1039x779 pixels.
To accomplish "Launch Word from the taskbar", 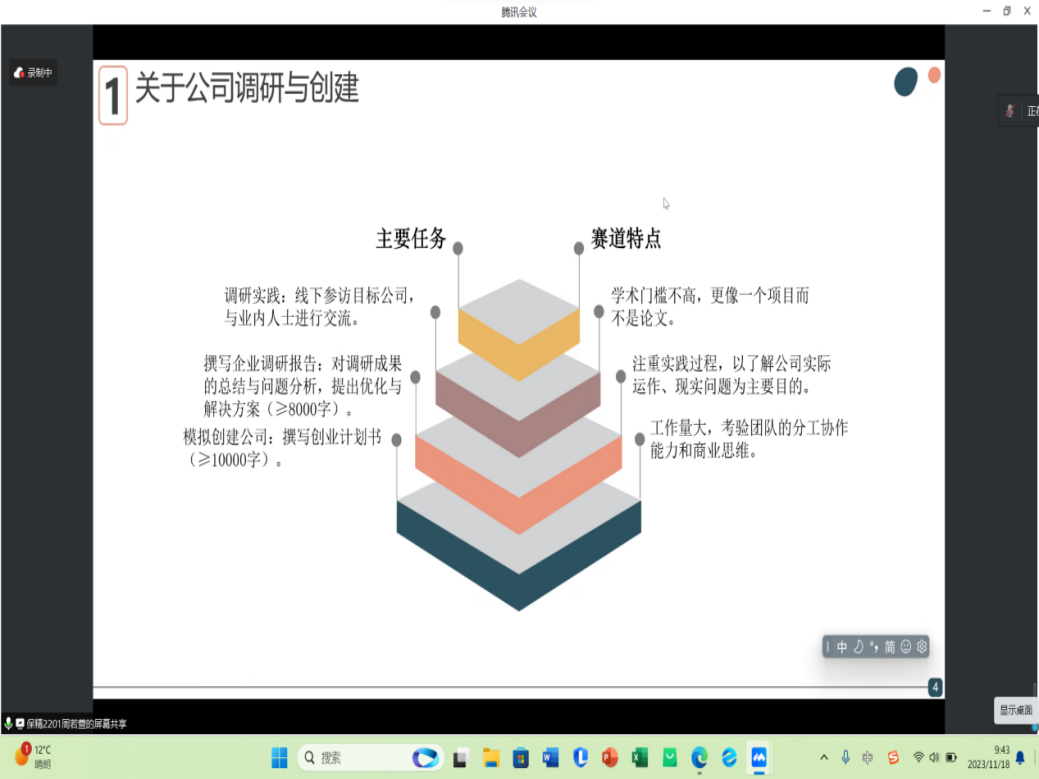I will point(550,757).
